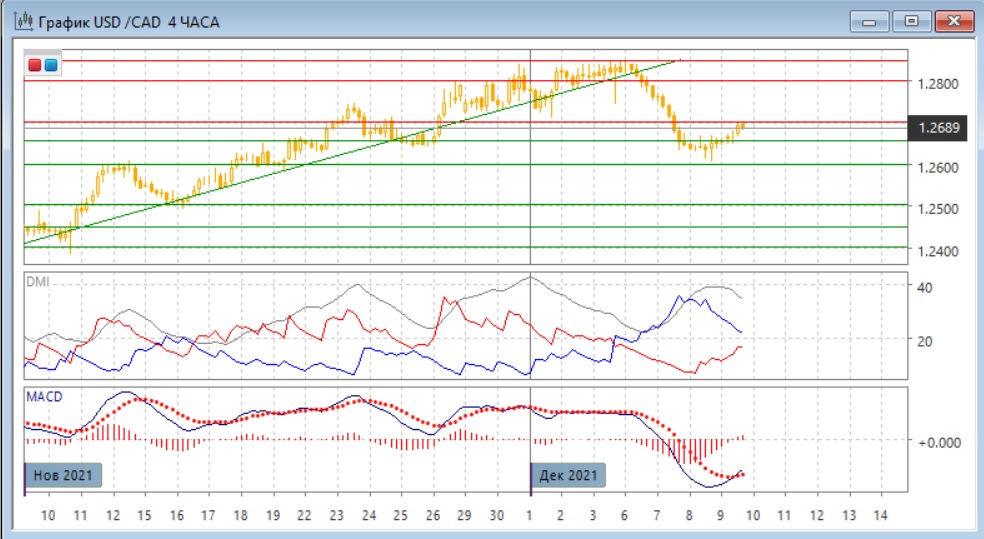This screenshot has height=539, width=984.
Task: Click the 1.2400 price axis label
Action: pos(938,251)
